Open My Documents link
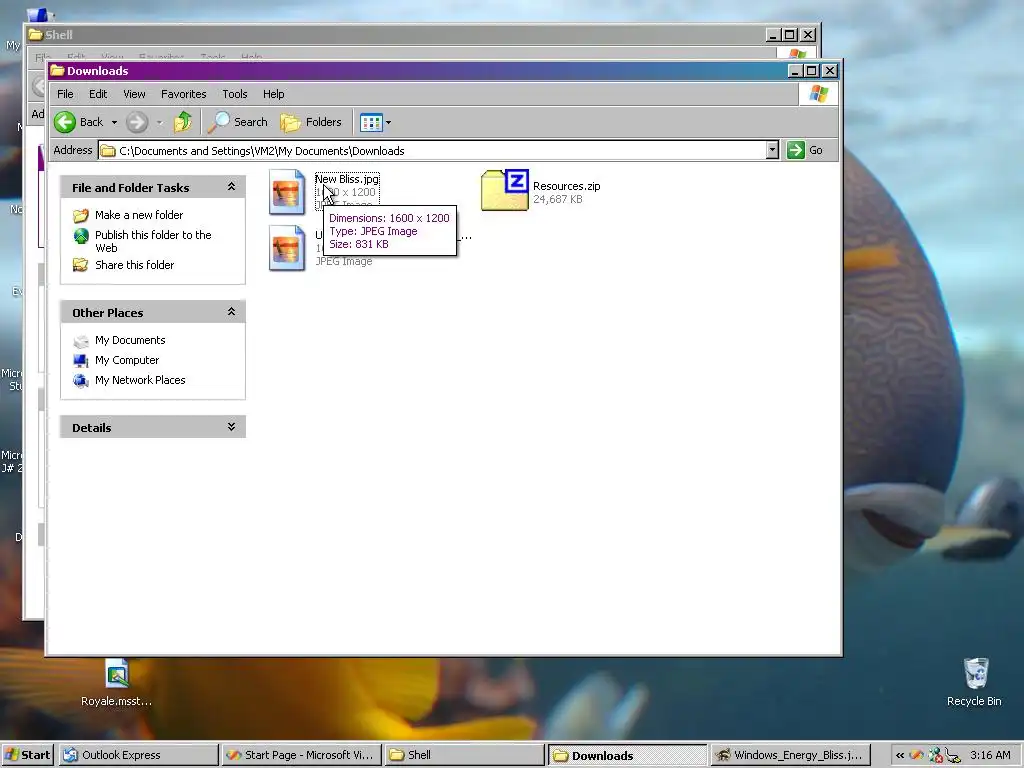The image size is (1024, 768). (x=130, y=340)
